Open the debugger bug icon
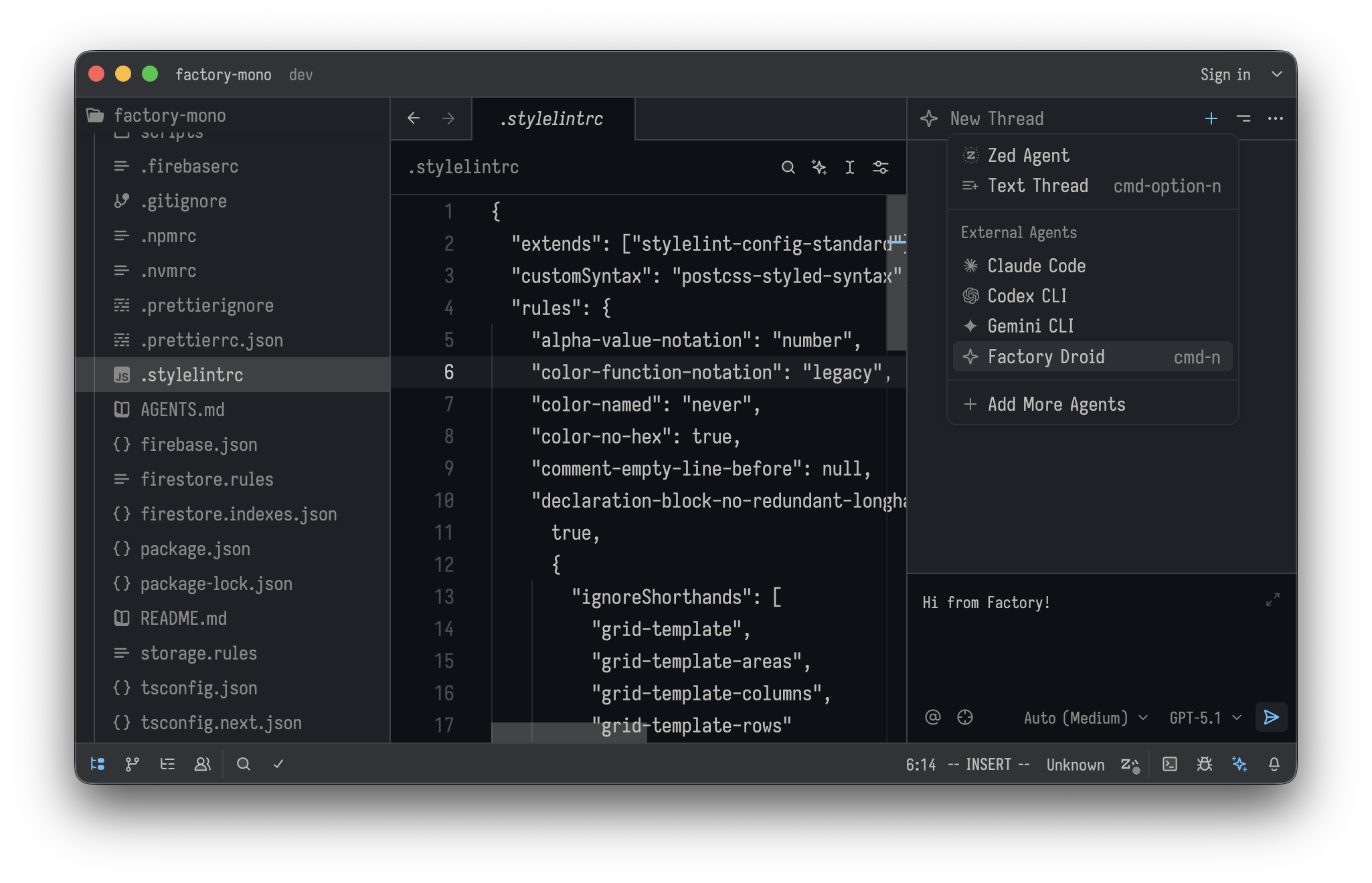Viewport: 1372px width, 883px height. pos(1204,764)
